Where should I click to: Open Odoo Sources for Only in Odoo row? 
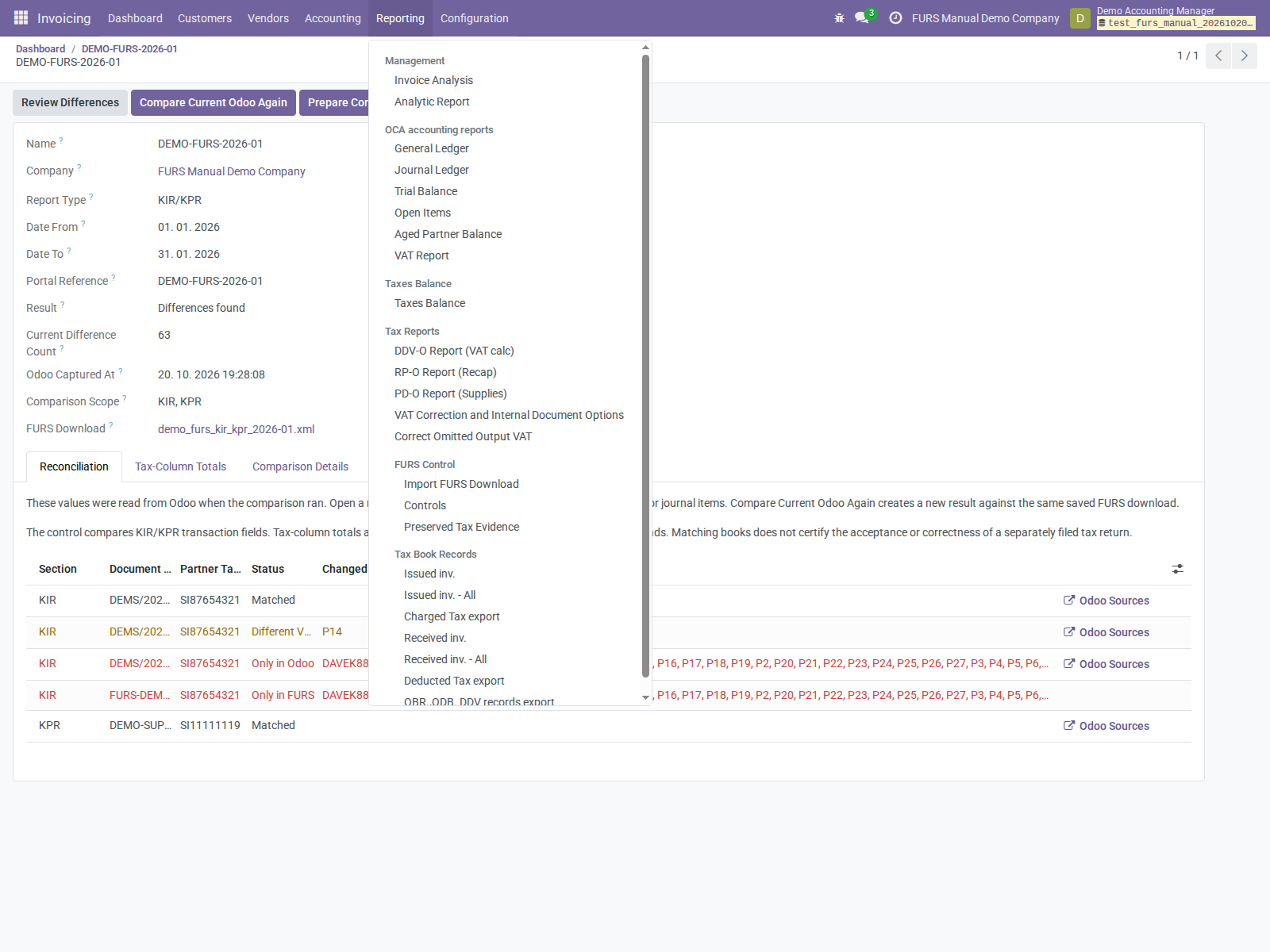1106,664
